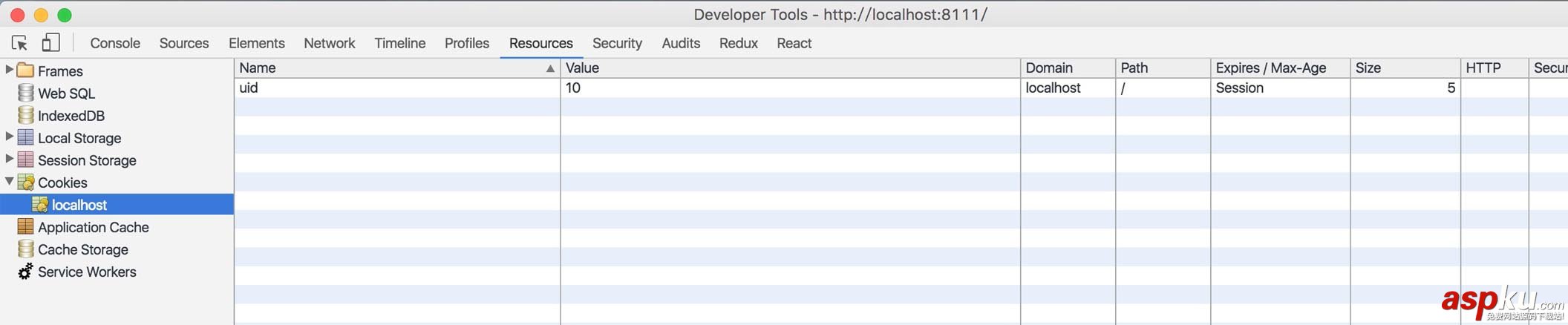The image size is (1568, 325).
Task: Open the Console tab
Action: tap(115, 43)
